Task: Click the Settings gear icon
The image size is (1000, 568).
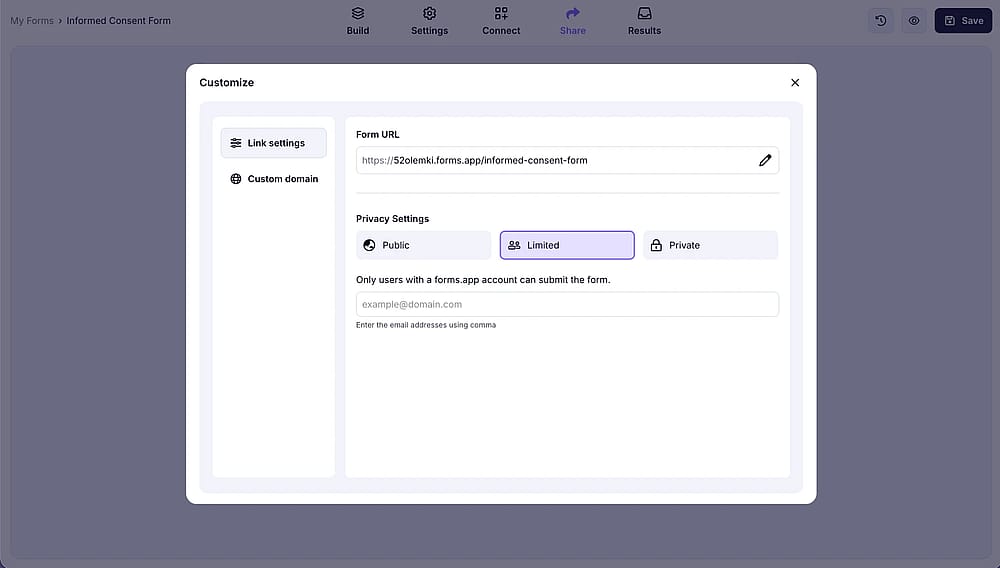Action: click(x=429, y=13)
